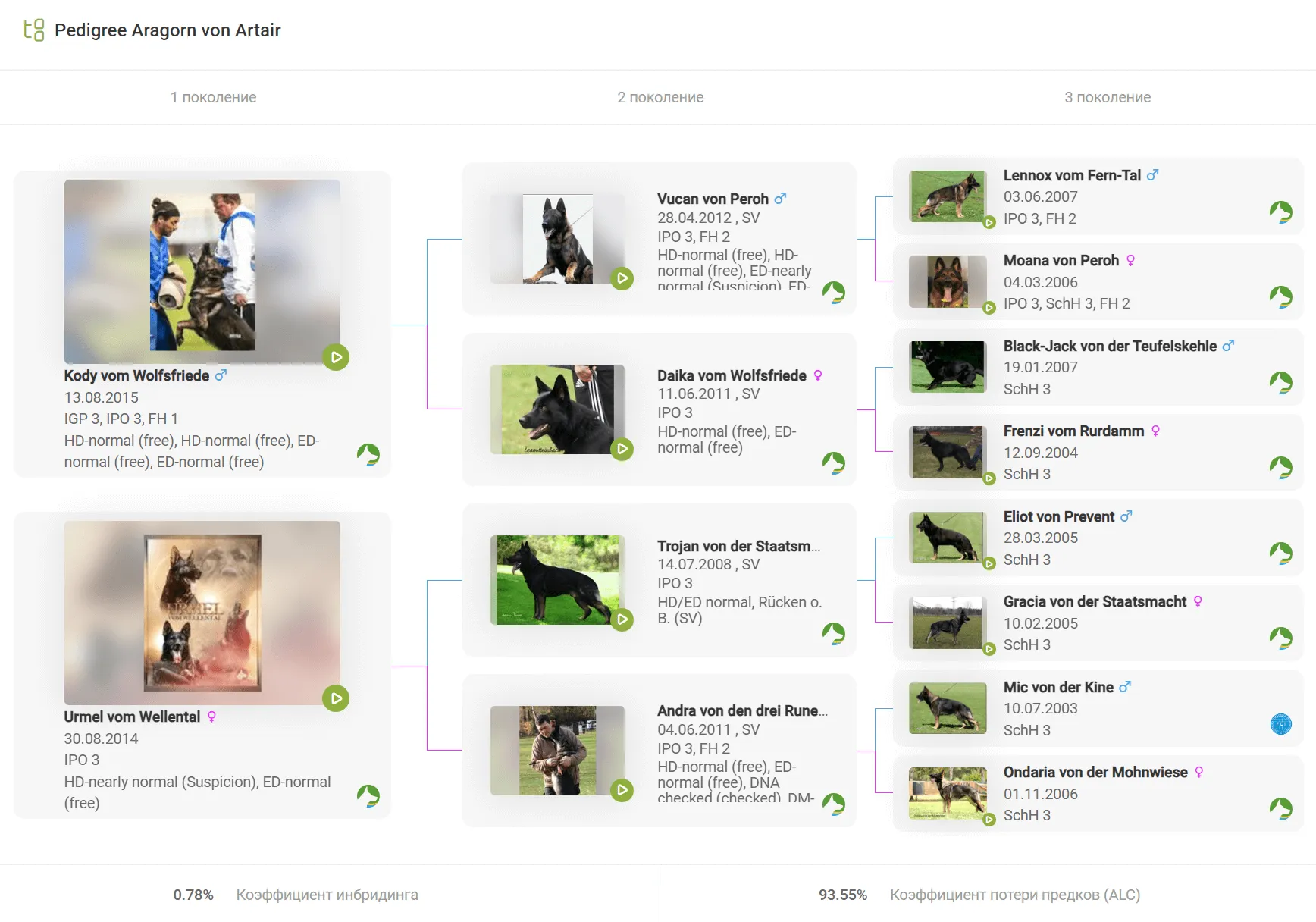The height and width of the screenshot is (922, 1316).
Task: Open Frenzi vom Rurdamm name link
Action: coord(1073,431)
